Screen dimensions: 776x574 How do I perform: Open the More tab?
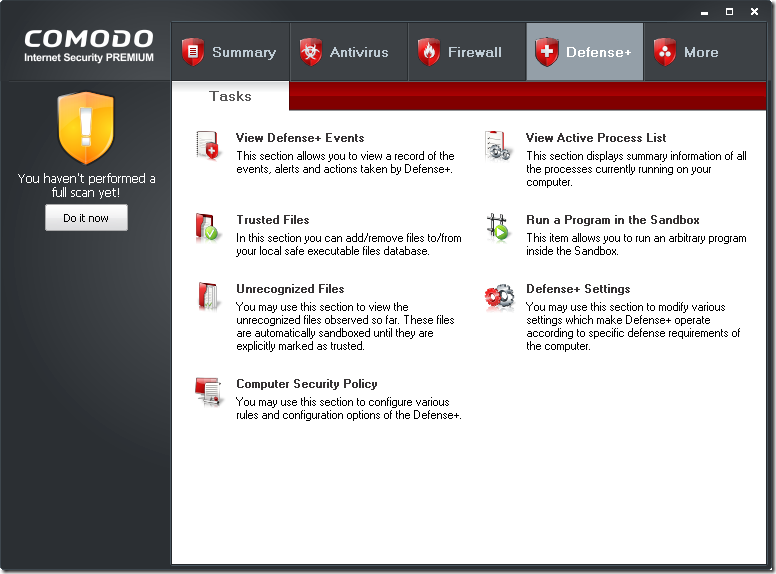click(704, 51)
